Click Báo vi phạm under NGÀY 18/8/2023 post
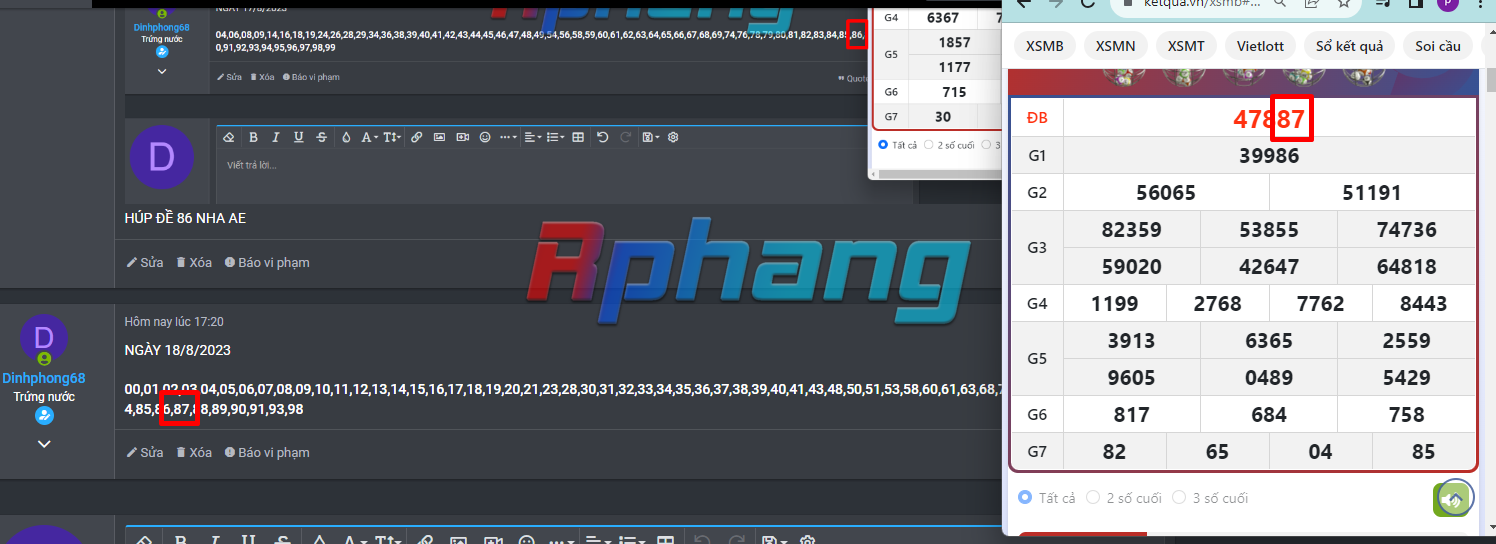Viewport: 1496px width, 544px height. pyautogui.click(x=267, y=452)
